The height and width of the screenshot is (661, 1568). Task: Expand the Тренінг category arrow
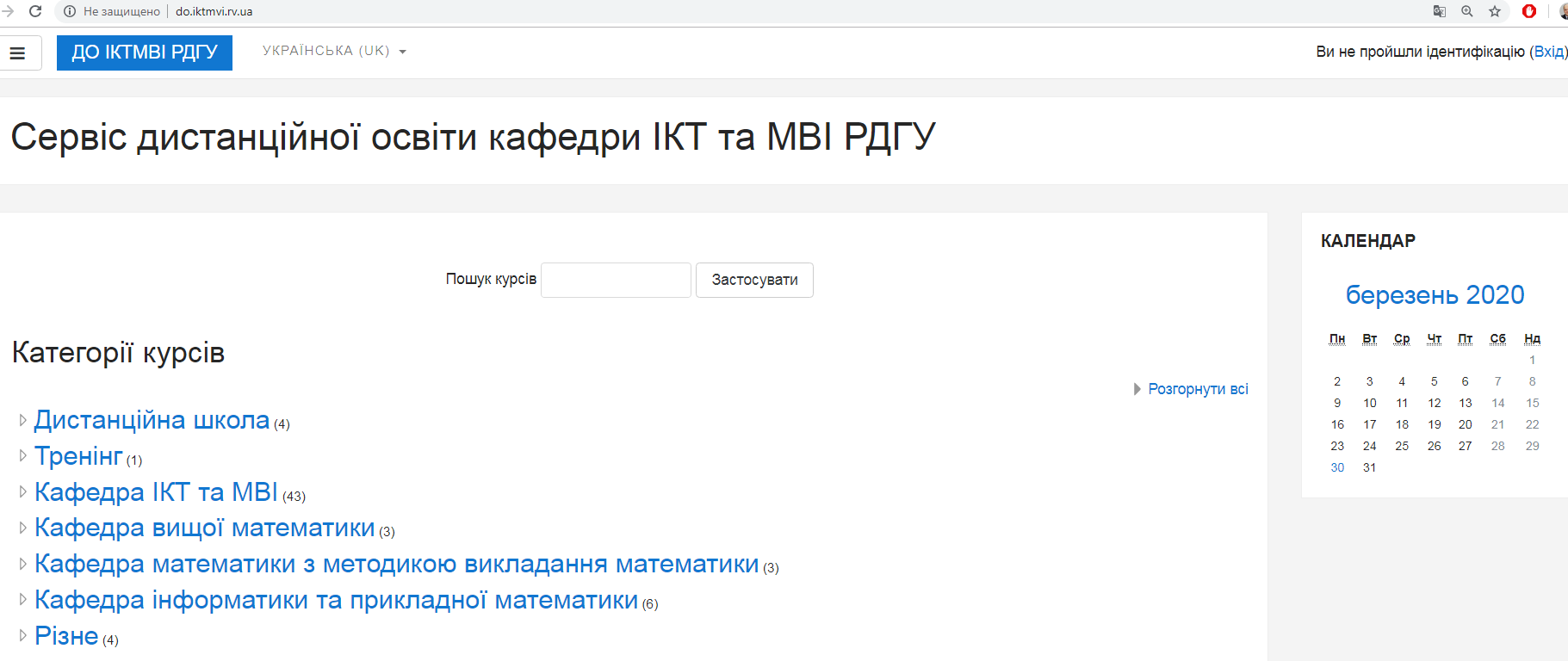coord(23,456)
